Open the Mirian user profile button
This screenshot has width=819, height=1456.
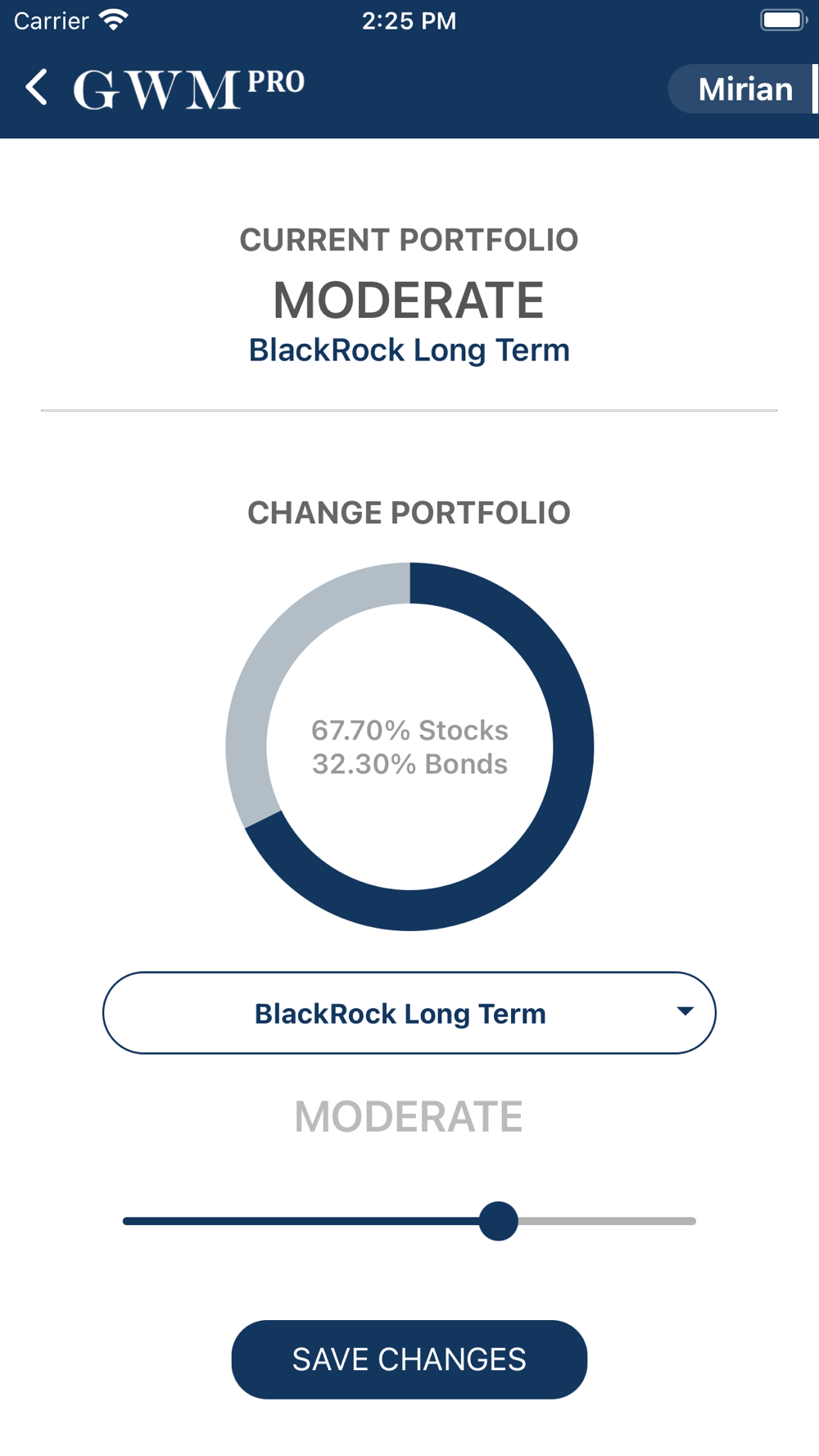[744, 88]
